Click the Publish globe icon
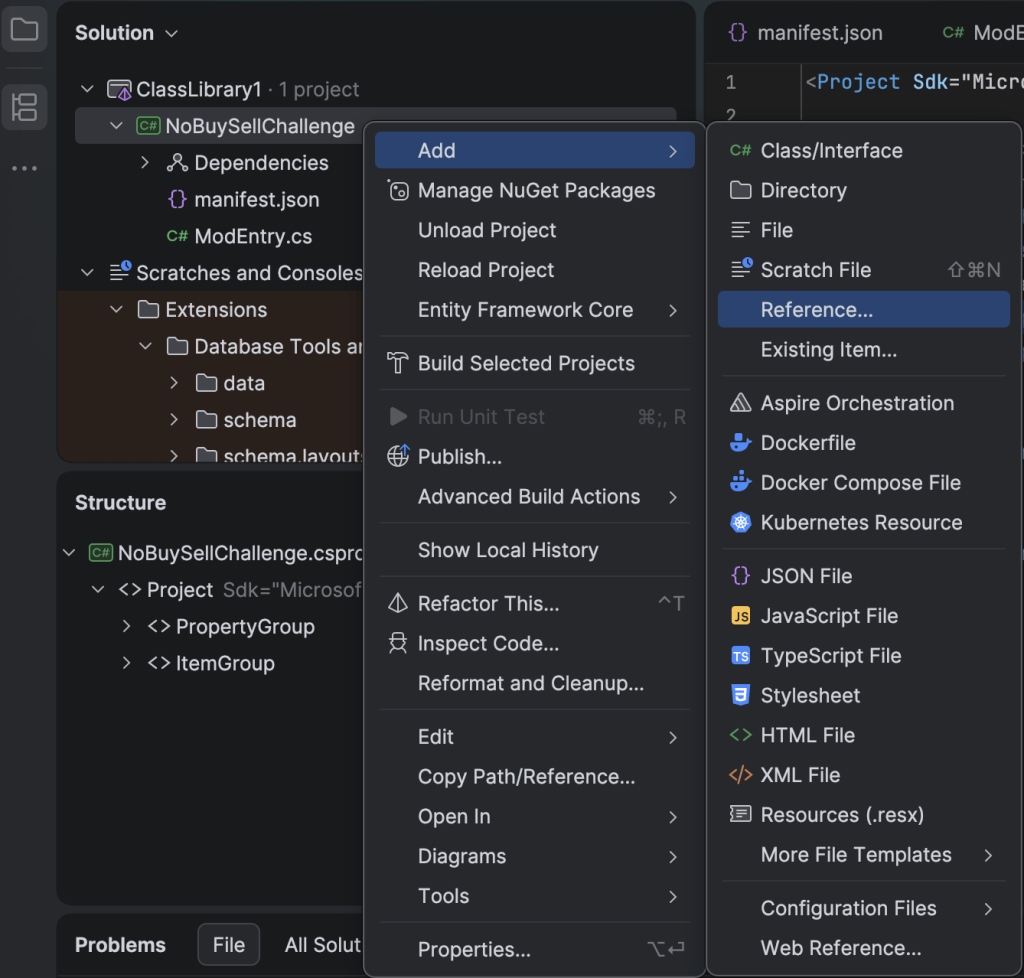 (x=398, y=457)
